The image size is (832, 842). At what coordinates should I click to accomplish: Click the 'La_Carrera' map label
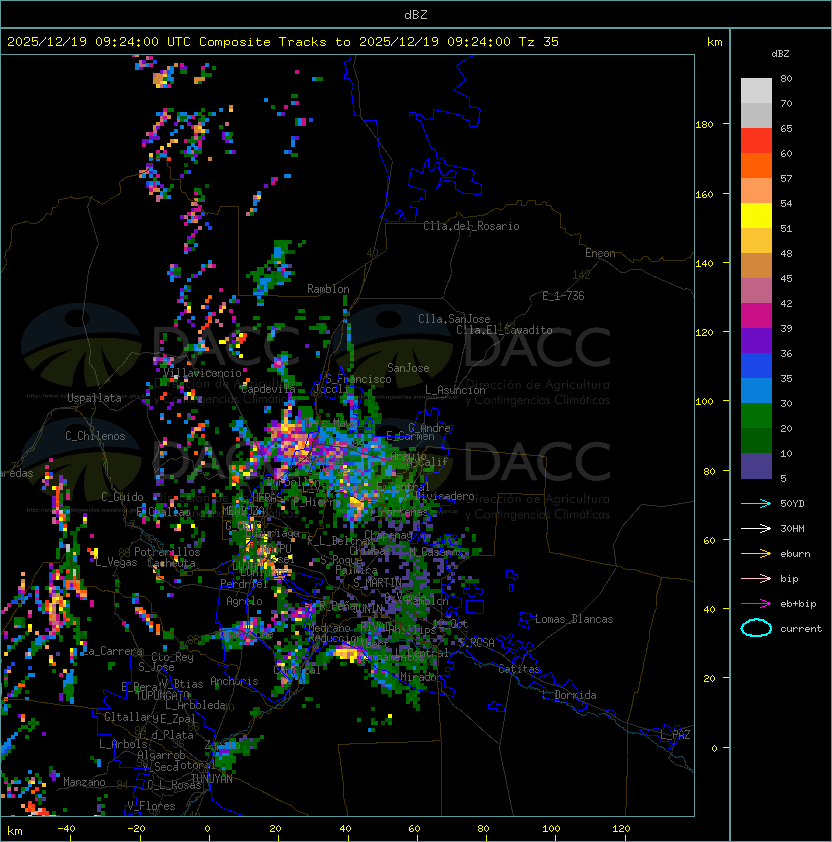click(x=112, y=651)
